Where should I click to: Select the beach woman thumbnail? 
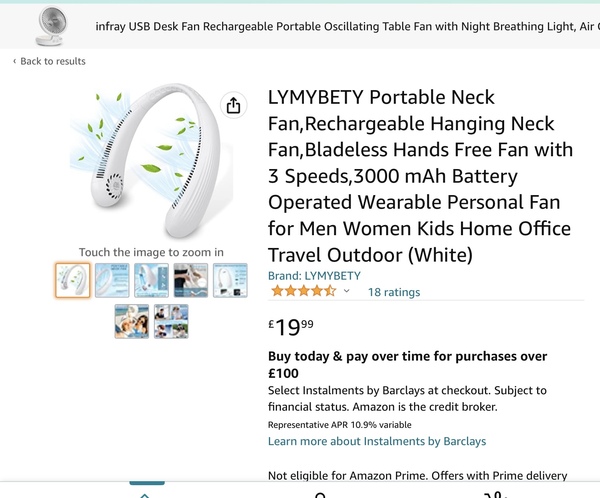[132, 321]
